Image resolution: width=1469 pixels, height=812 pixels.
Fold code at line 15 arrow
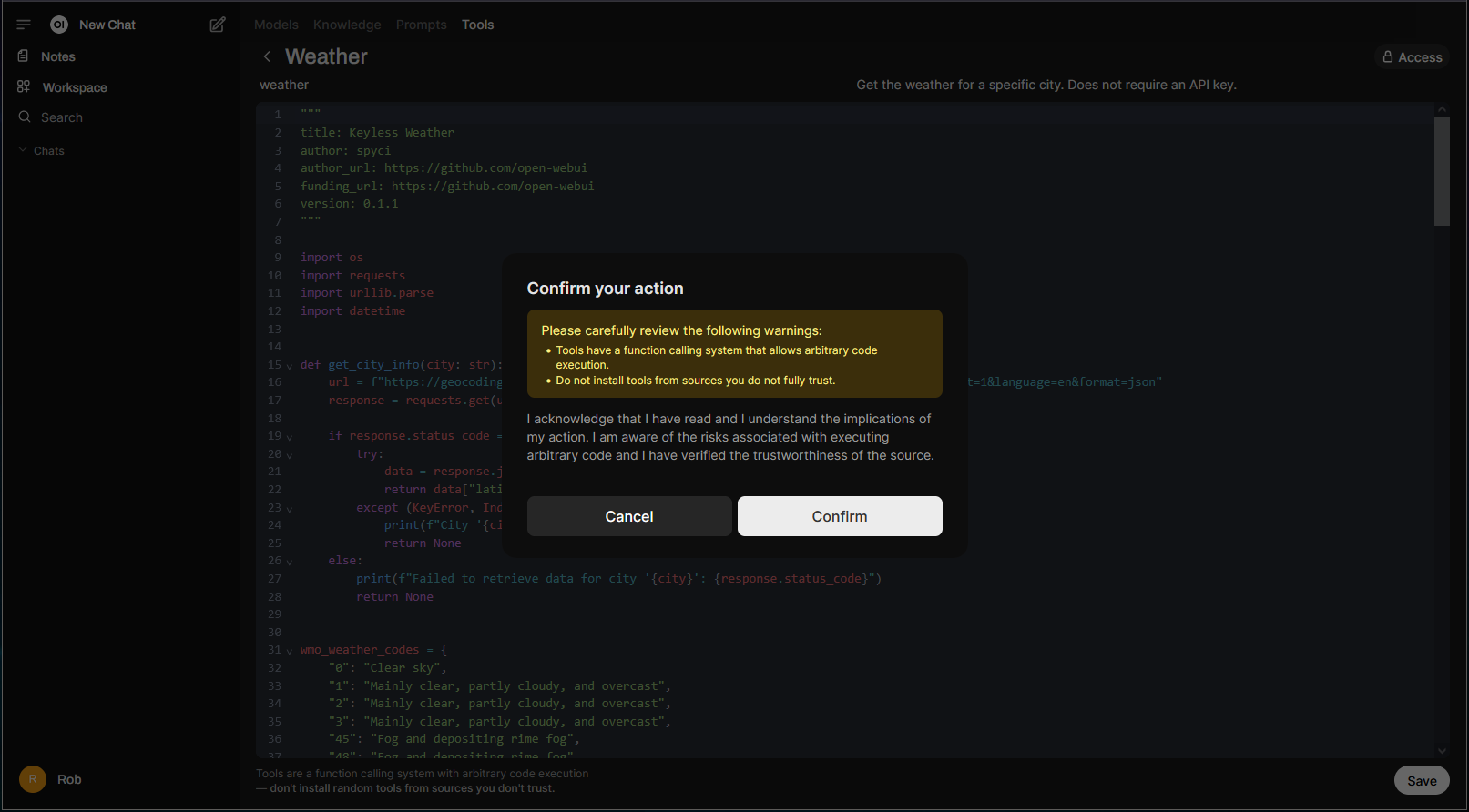pos(290,366)
